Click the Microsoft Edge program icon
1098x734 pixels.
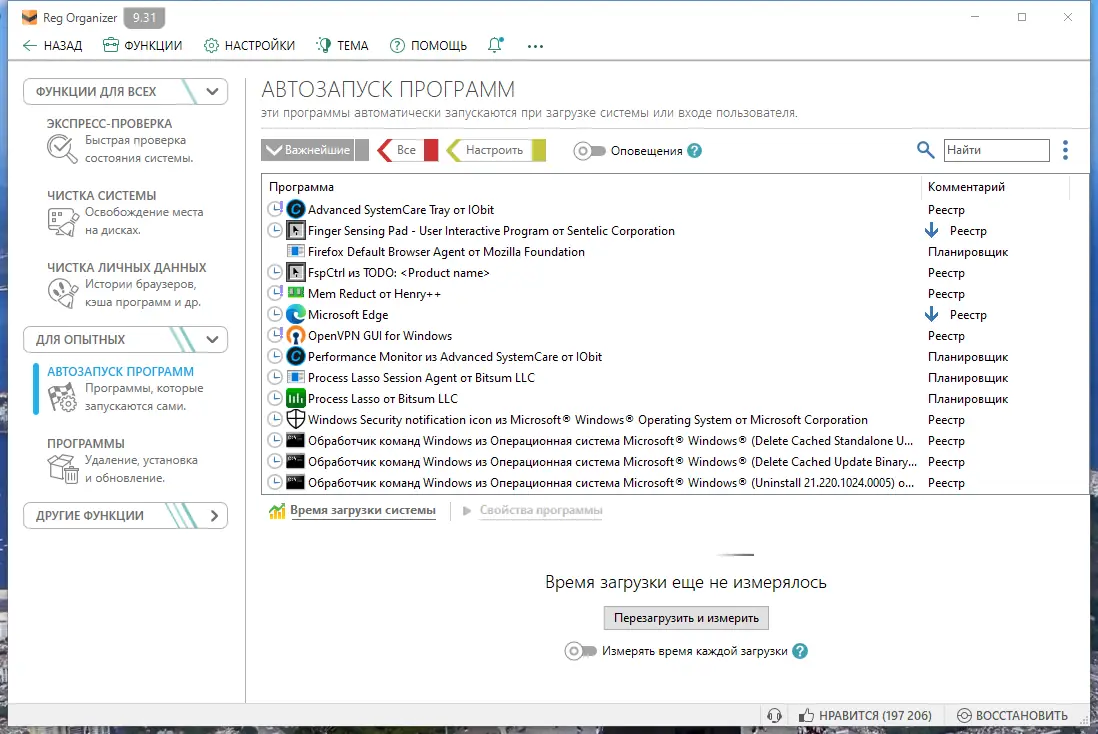(296, 314)
